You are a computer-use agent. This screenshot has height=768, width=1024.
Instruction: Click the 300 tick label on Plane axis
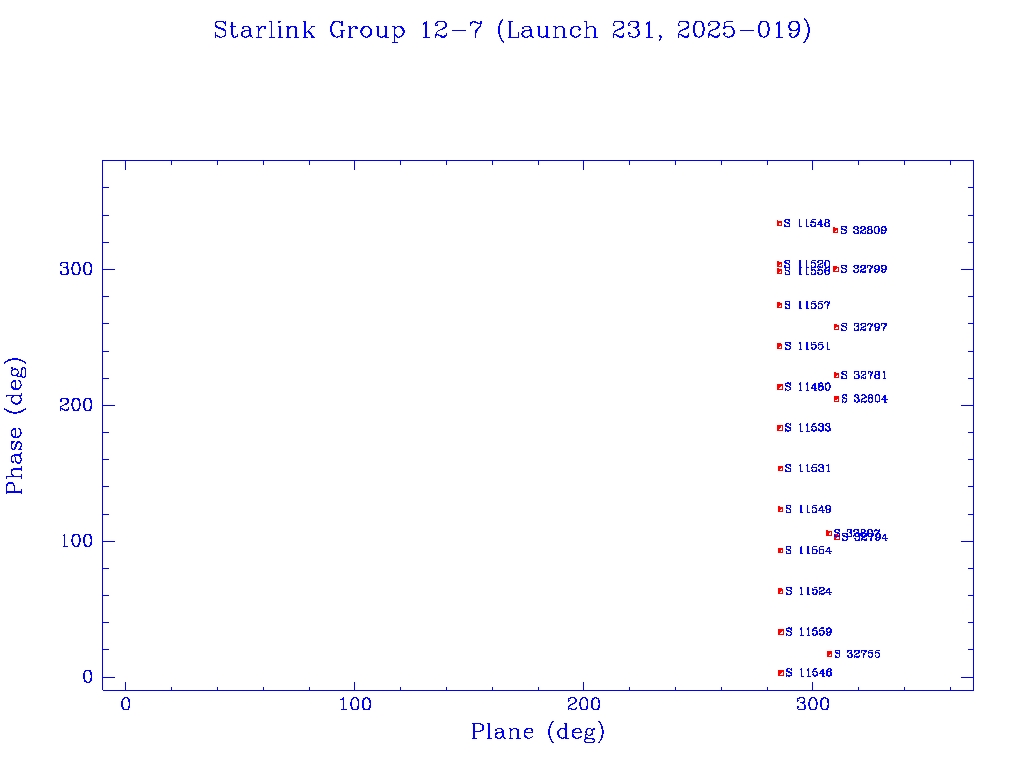[812, 705]
